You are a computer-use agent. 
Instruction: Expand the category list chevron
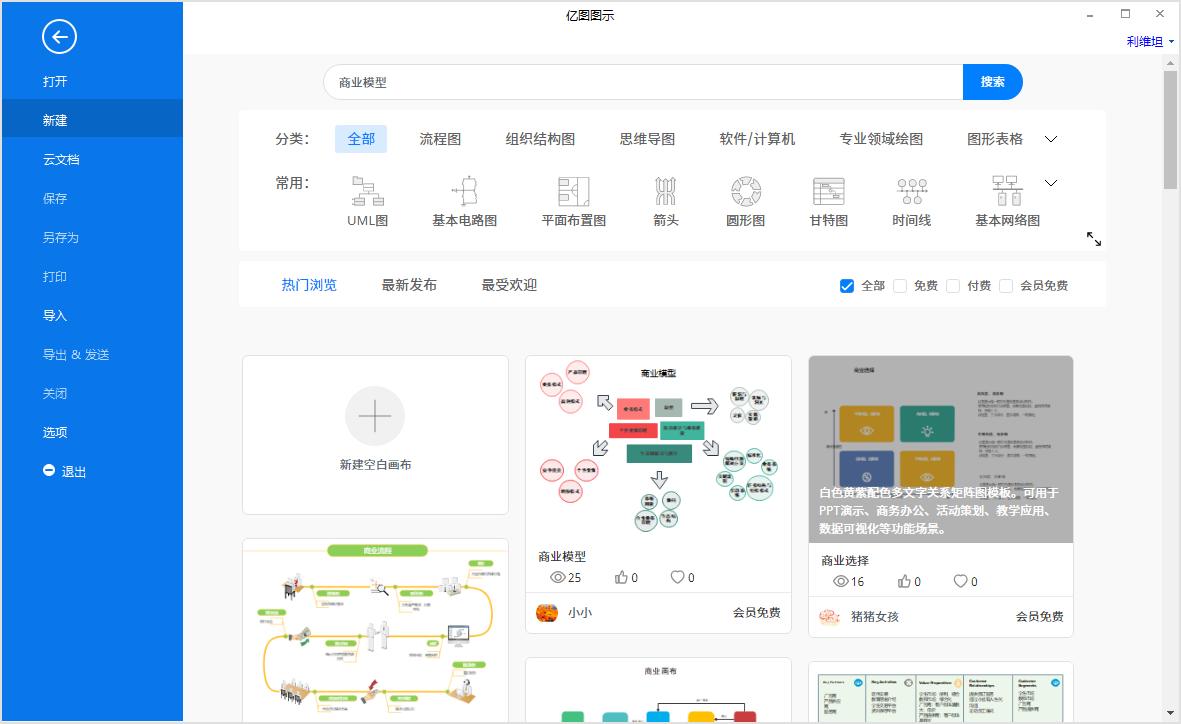click(x=1050, y=139)
